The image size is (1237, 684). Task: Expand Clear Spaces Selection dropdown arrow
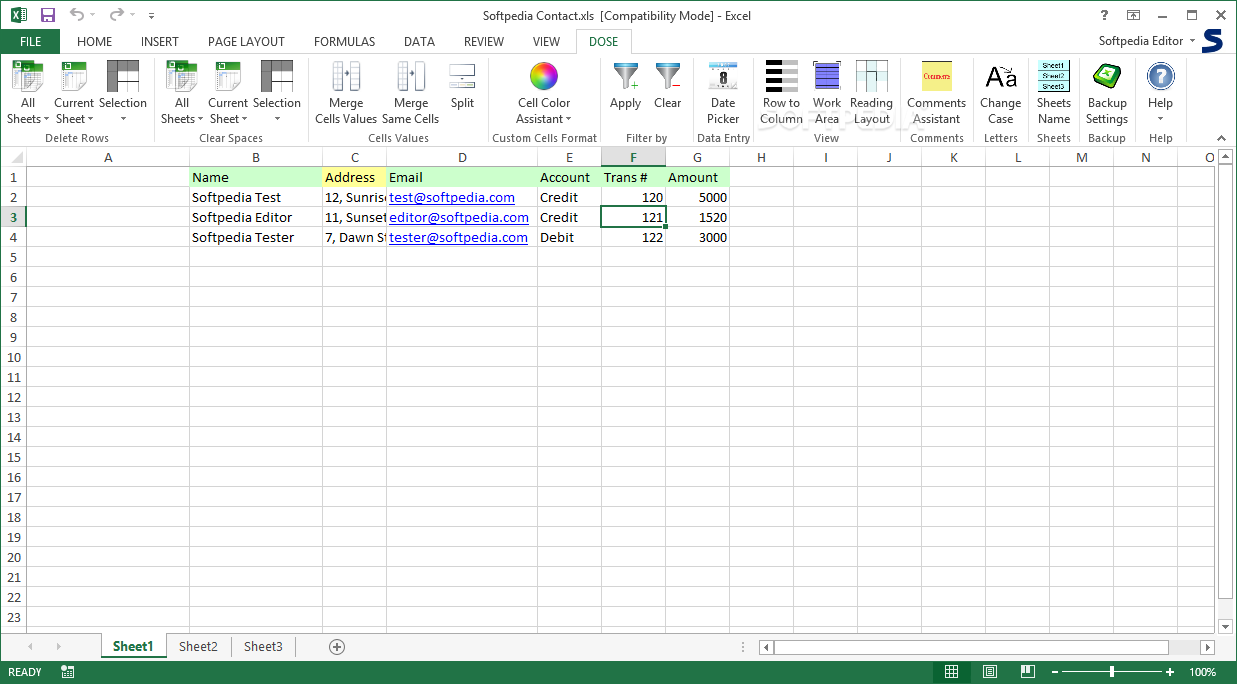point(277,120)
